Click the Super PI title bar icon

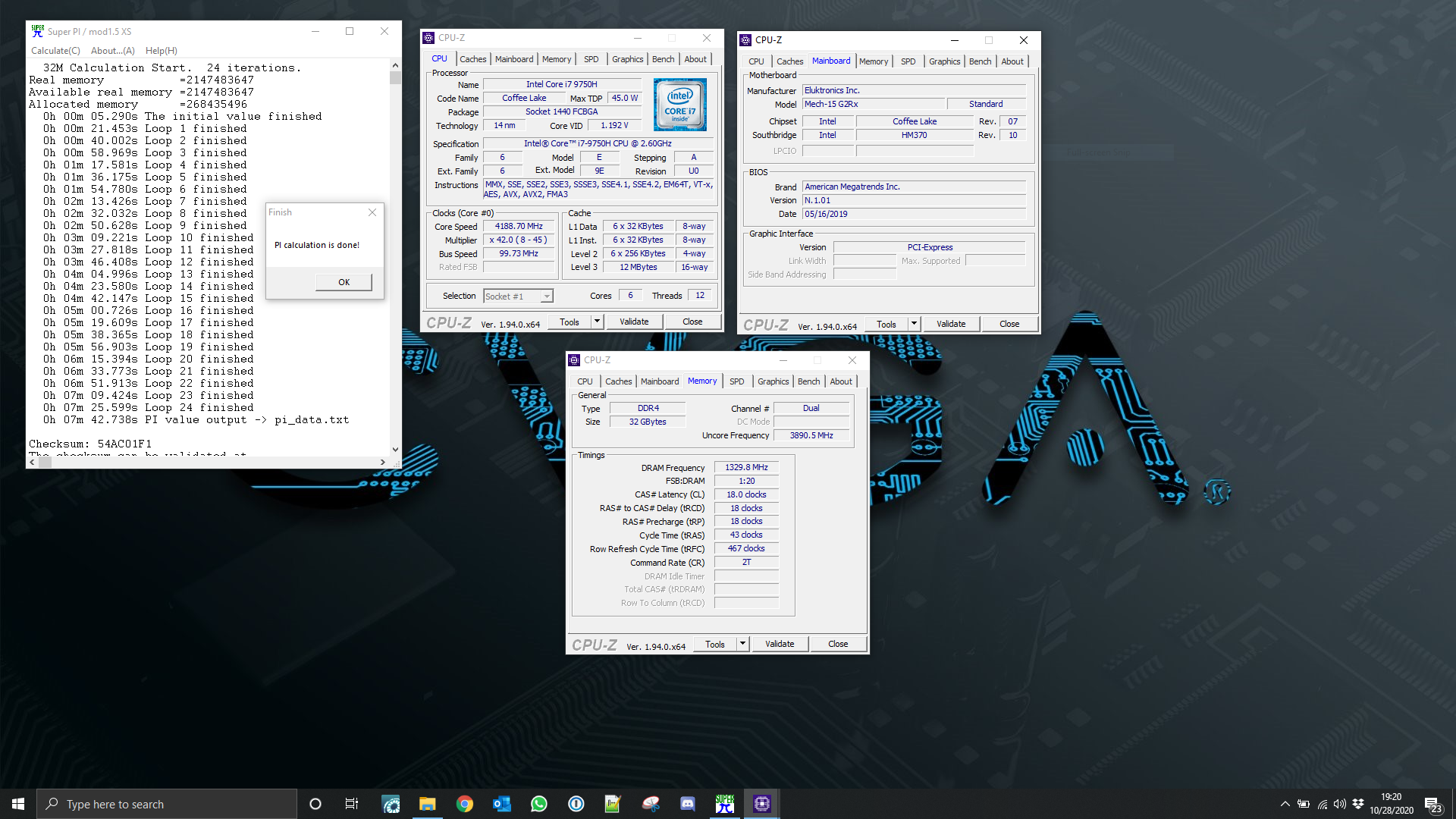(x=37, y=31)
